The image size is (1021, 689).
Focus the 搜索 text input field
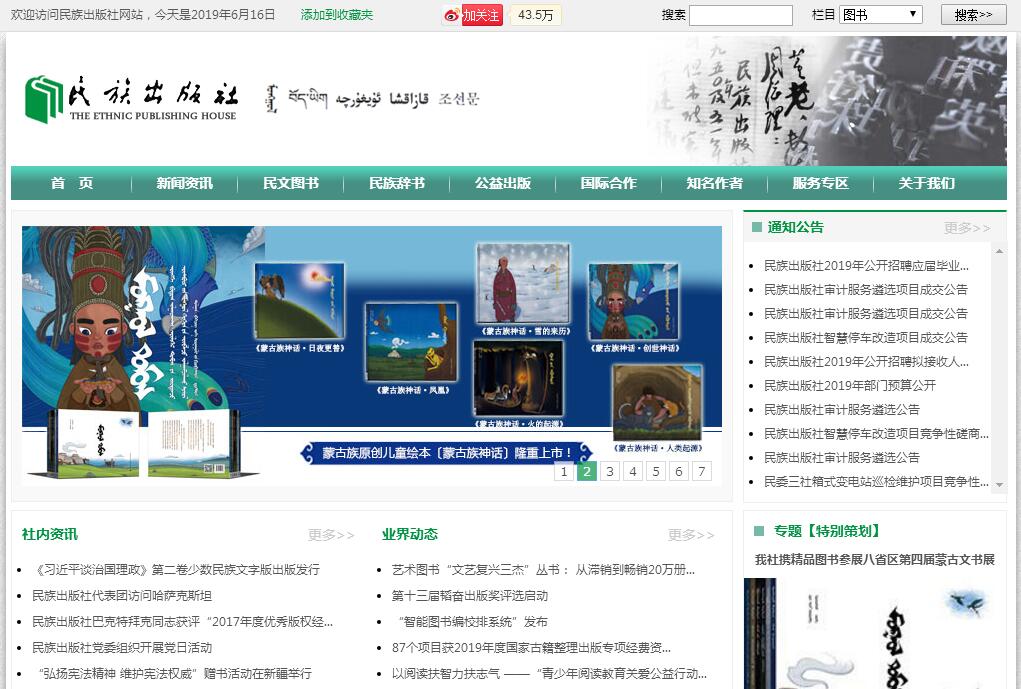pyautogui.click(x=740, y=15)
